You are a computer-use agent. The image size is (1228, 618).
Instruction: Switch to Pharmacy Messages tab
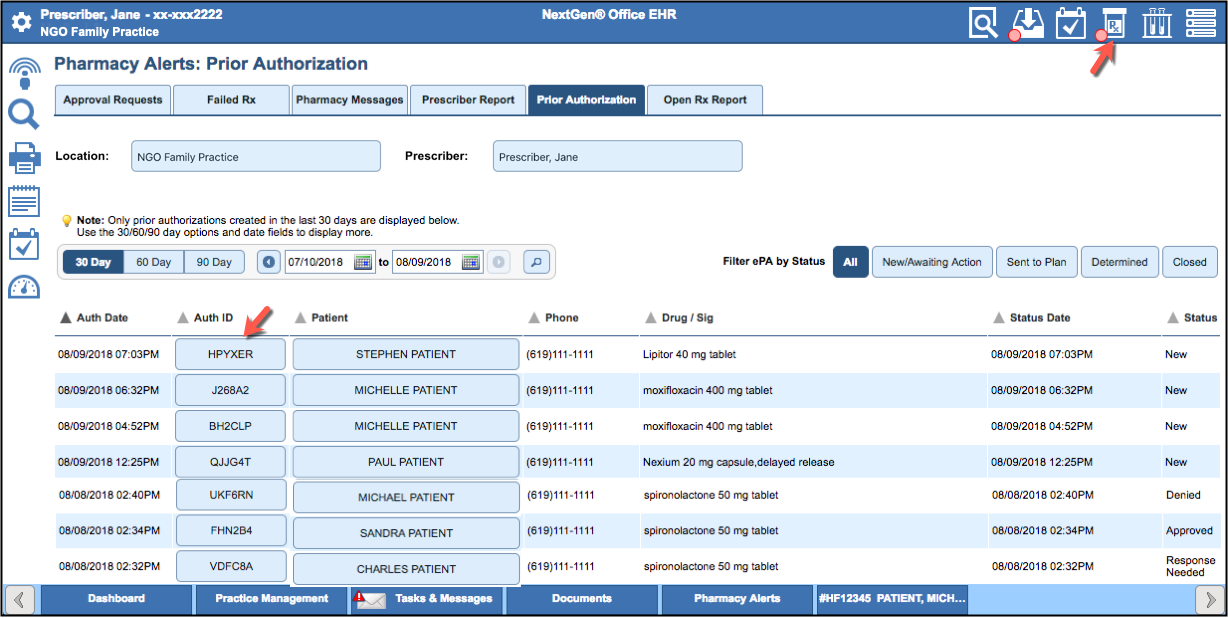[350, 100]
